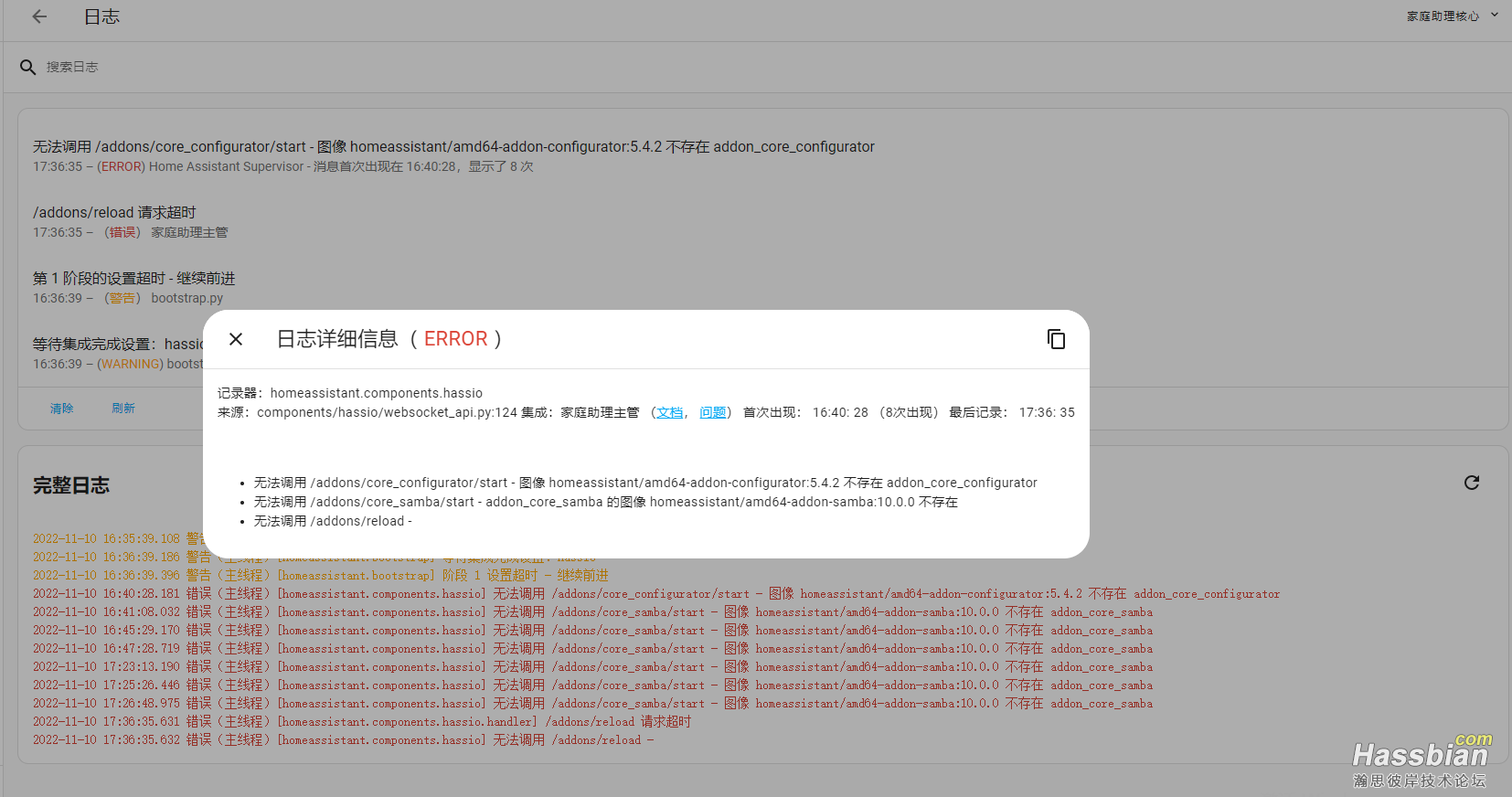Select the 日志详细信息 dialog title
1512x797 pixels.
[x=389, y=339]
